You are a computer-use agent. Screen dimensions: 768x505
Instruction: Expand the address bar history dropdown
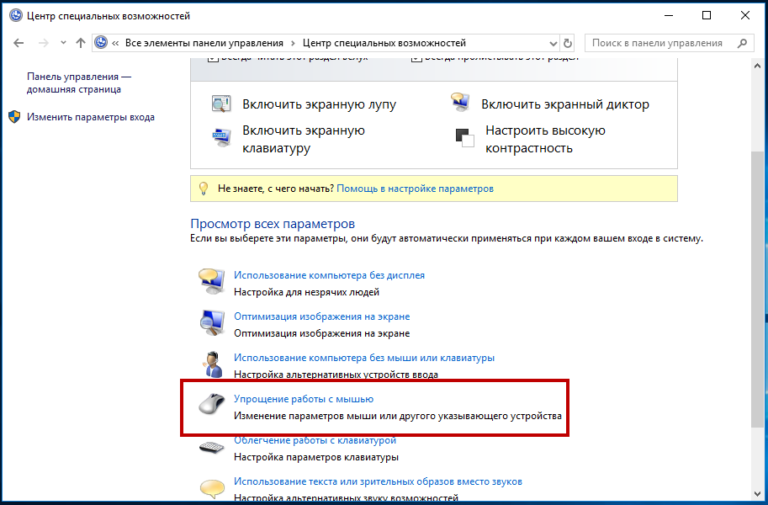click(x=553, y=44)
